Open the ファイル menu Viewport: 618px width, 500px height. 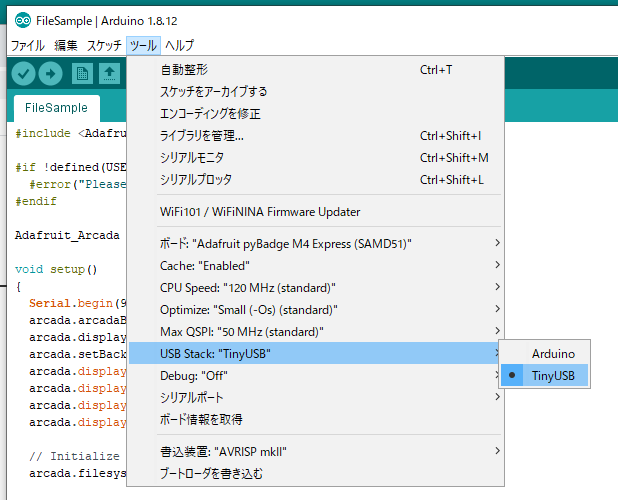click(27, 45)
